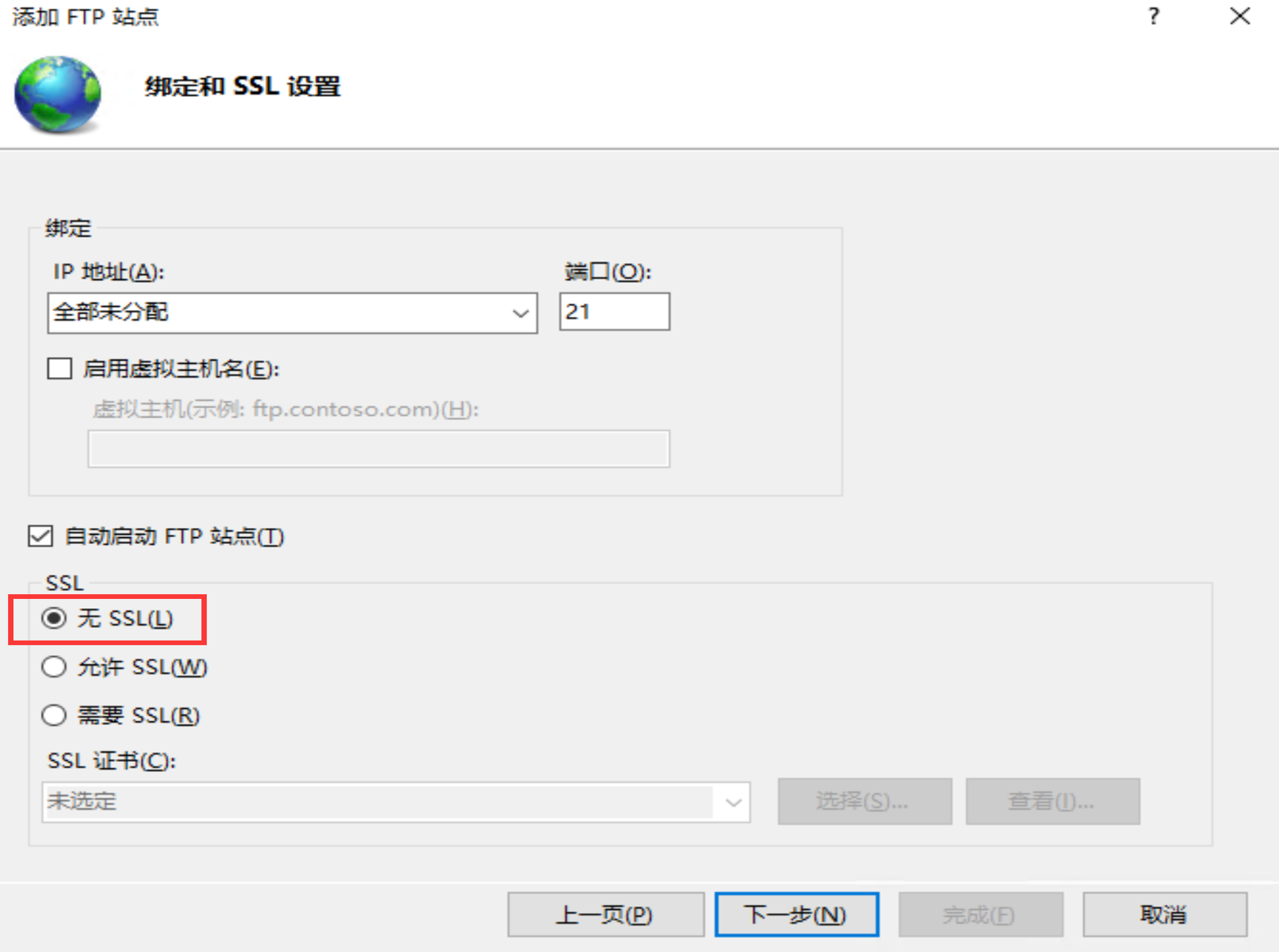
Task: Close the Add FTP Site dialog
Action: [x=1240, y=16]
